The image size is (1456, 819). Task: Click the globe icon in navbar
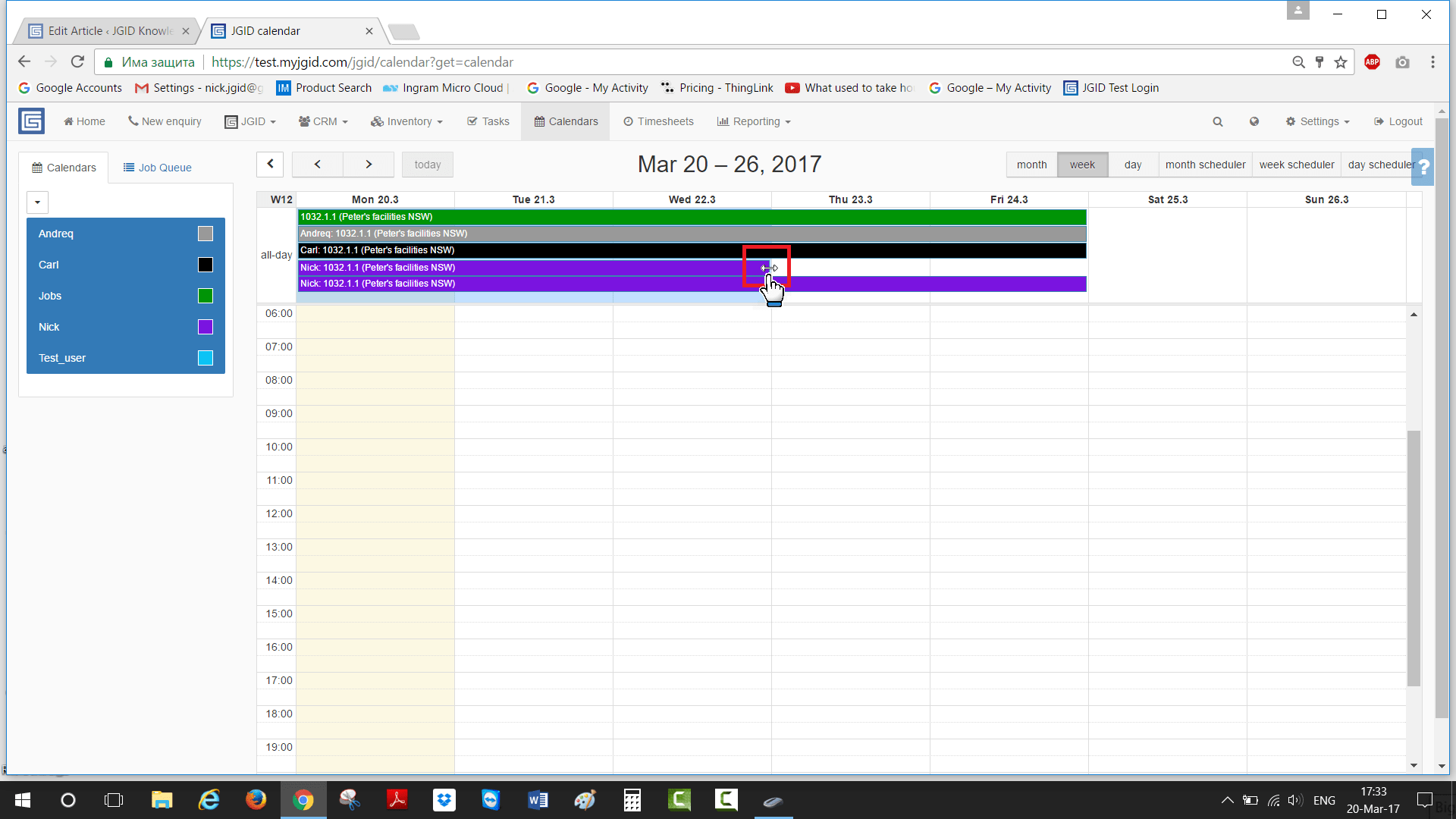point(1254,121)
